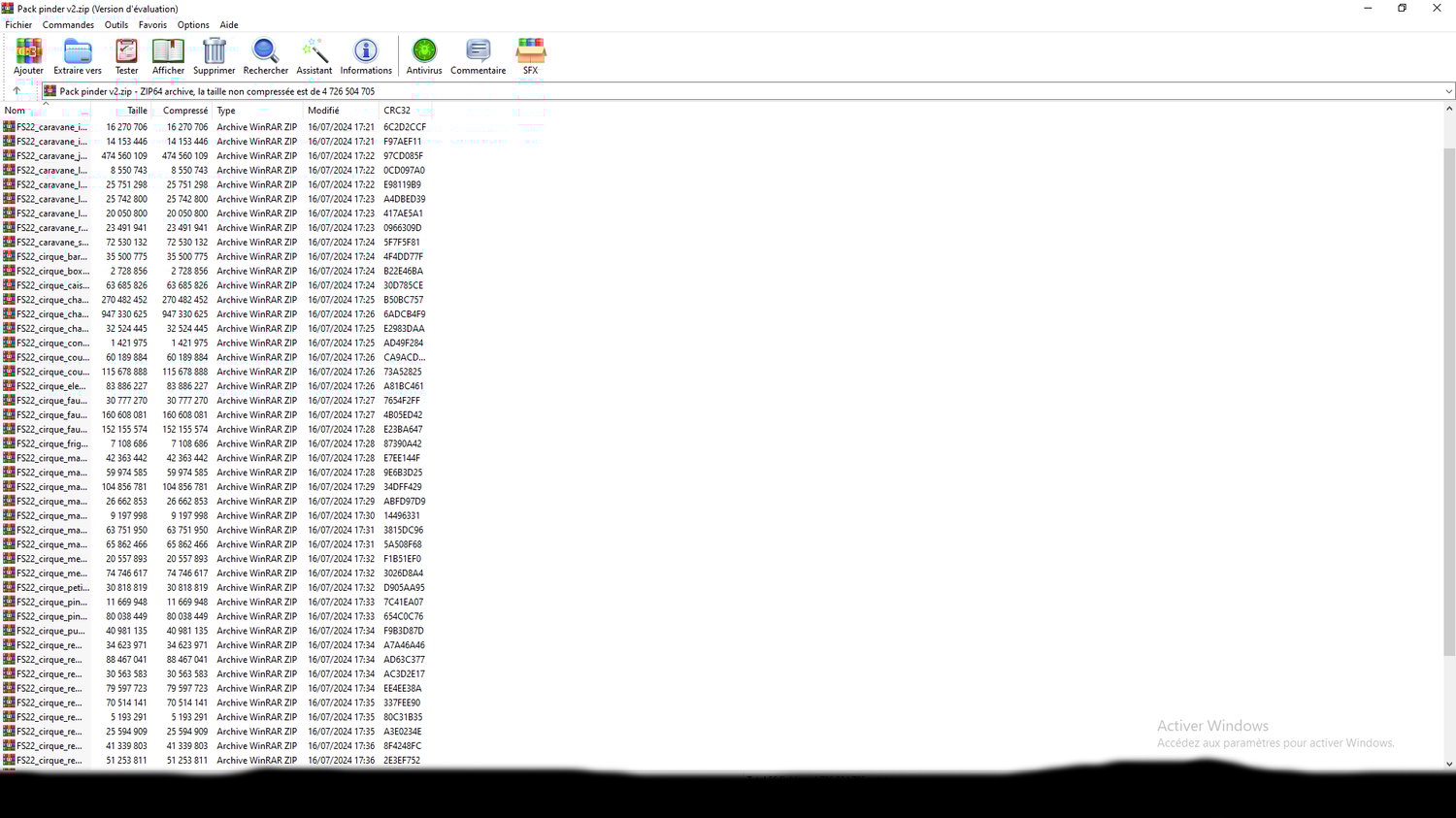Screen dimensions: 1456x818
Task: Click the SFX toolbar icon
Action: pos(530,56)
